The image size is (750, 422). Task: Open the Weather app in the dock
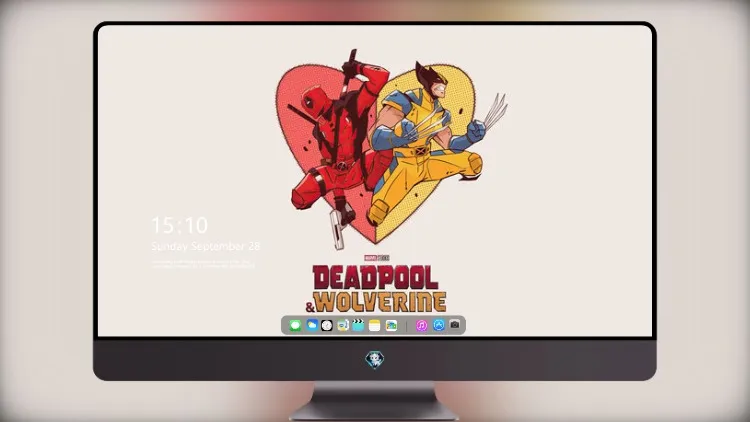coord(312,325)
